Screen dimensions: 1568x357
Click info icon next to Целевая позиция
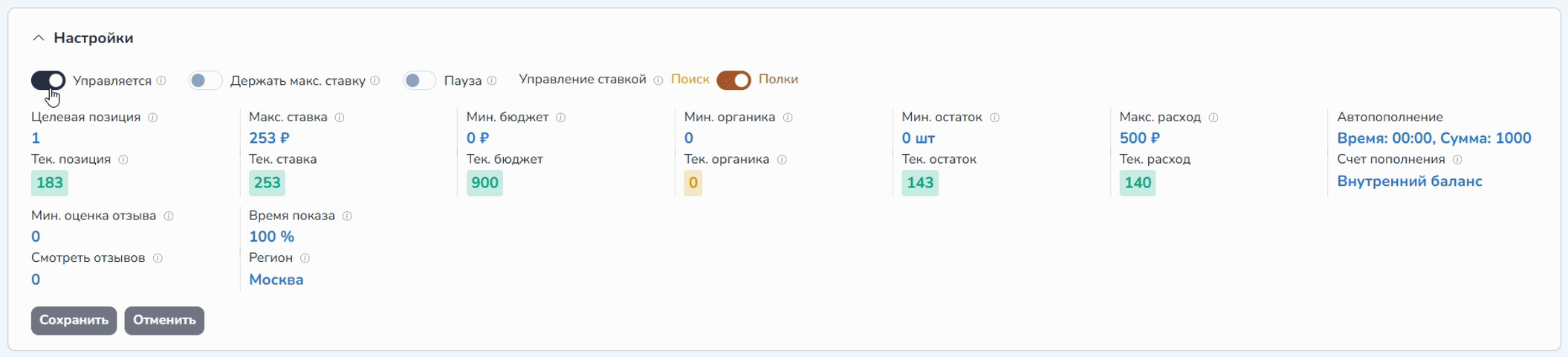(x=153, y=118)
